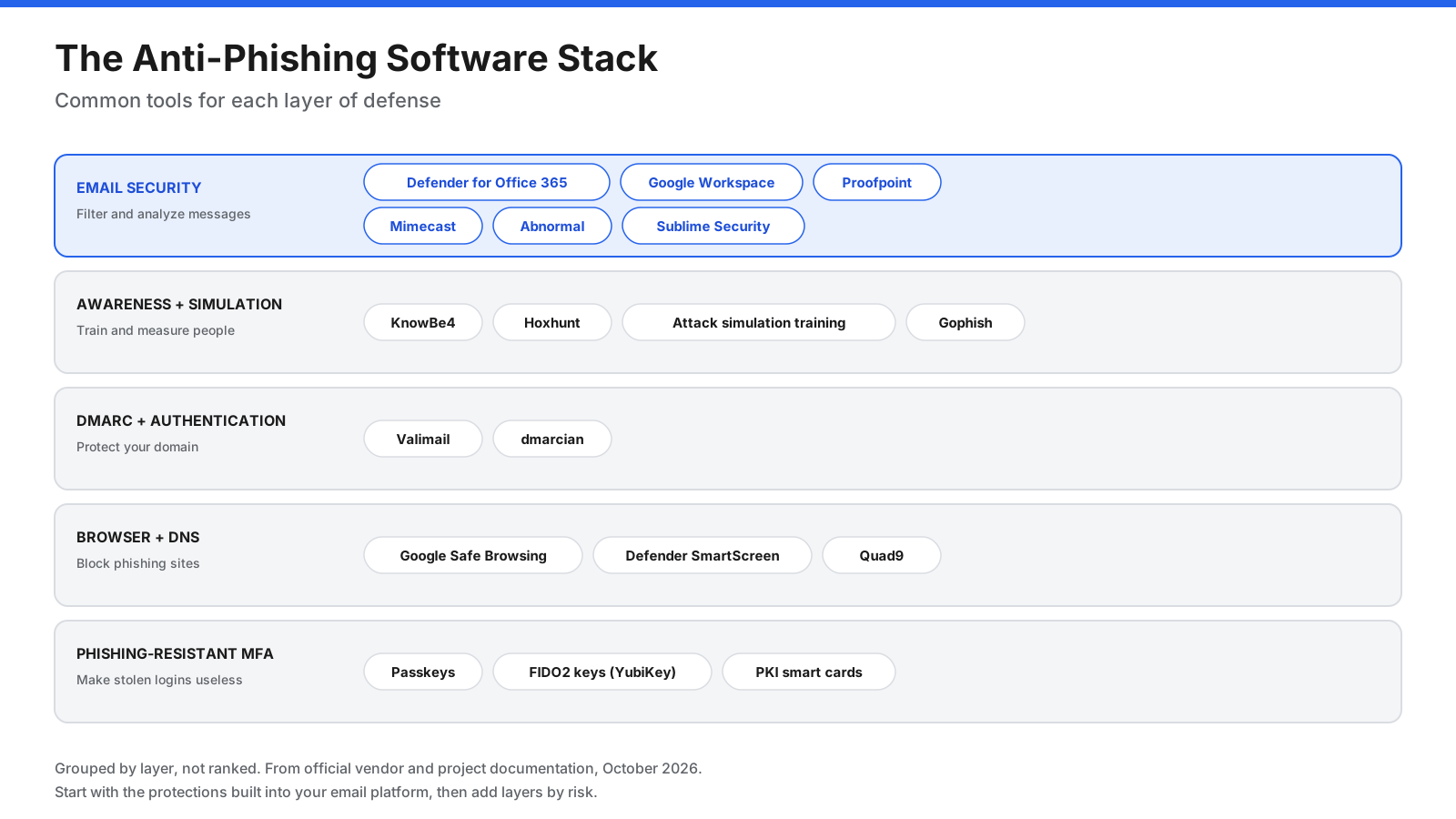Click the BROWSER + DNS heading
Viewport: 1456px width, 819px height.
(x=138, y=537)
